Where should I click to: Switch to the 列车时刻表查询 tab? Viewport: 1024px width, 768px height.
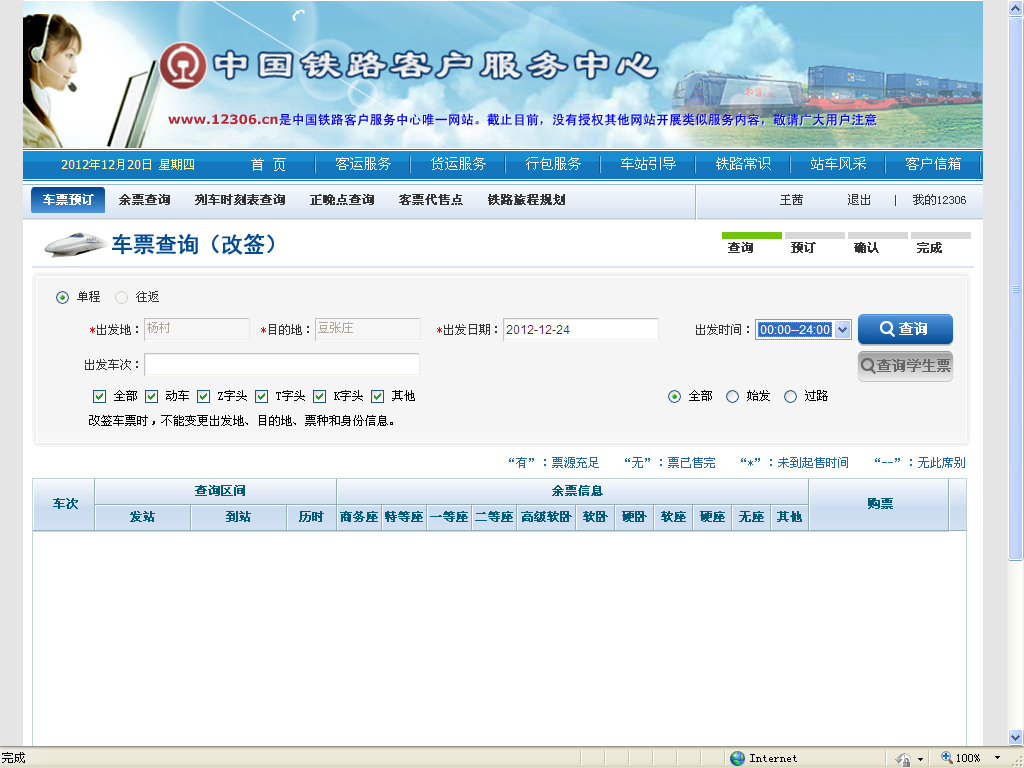tap(240, 200)
